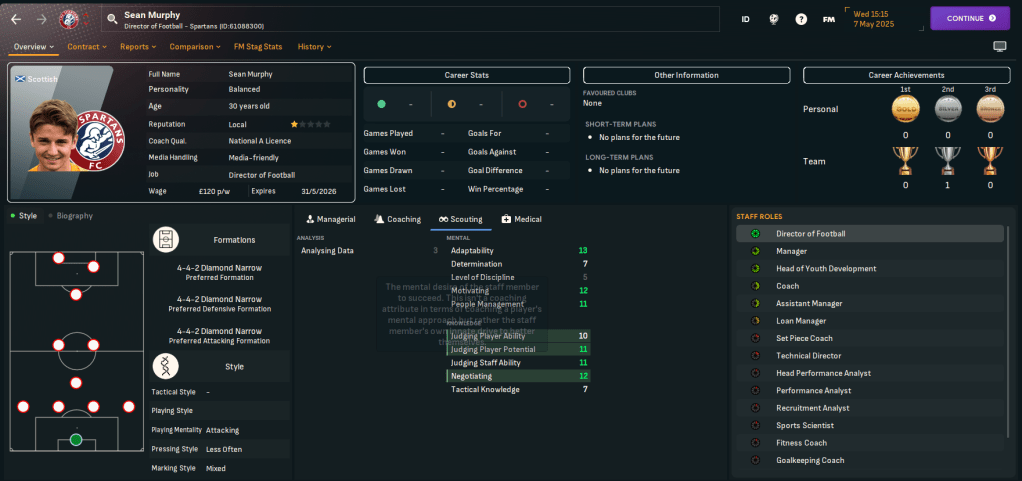The width and height of the screenshot is (1022, 481).
Task: Open the help question mark icon
Action: click(x=801, y=19)
